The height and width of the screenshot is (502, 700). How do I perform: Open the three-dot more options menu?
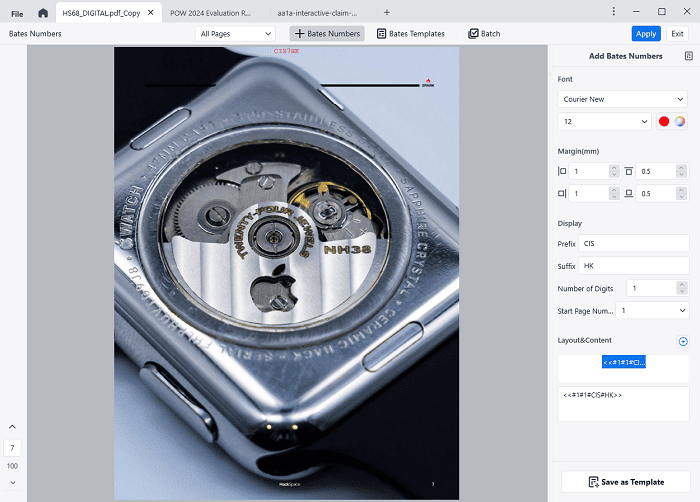[613, 12]
